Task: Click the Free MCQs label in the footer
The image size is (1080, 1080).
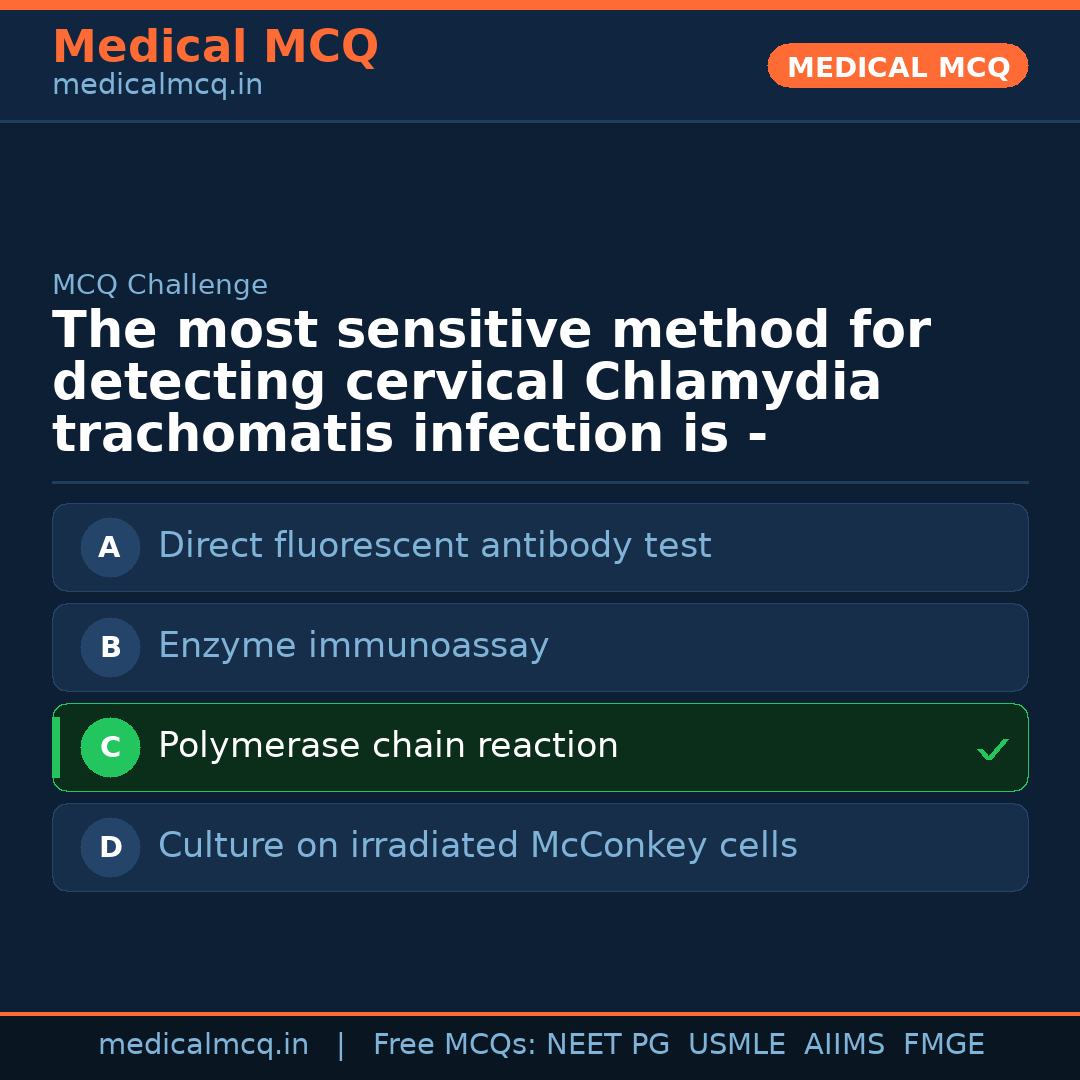Action: coord(454,1045)
